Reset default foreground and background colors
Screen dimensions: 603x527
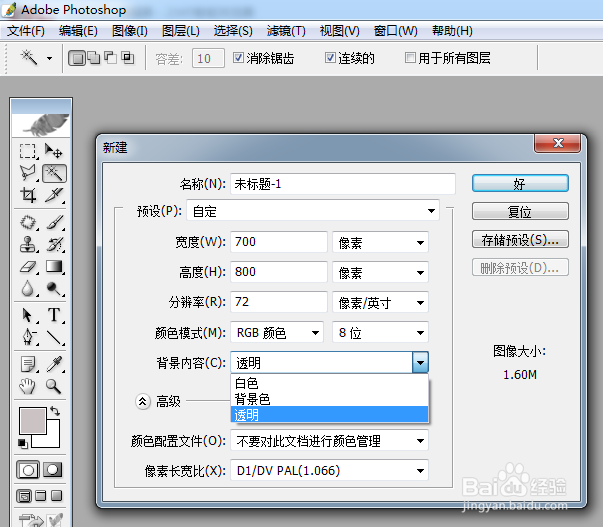pos(23,444)
